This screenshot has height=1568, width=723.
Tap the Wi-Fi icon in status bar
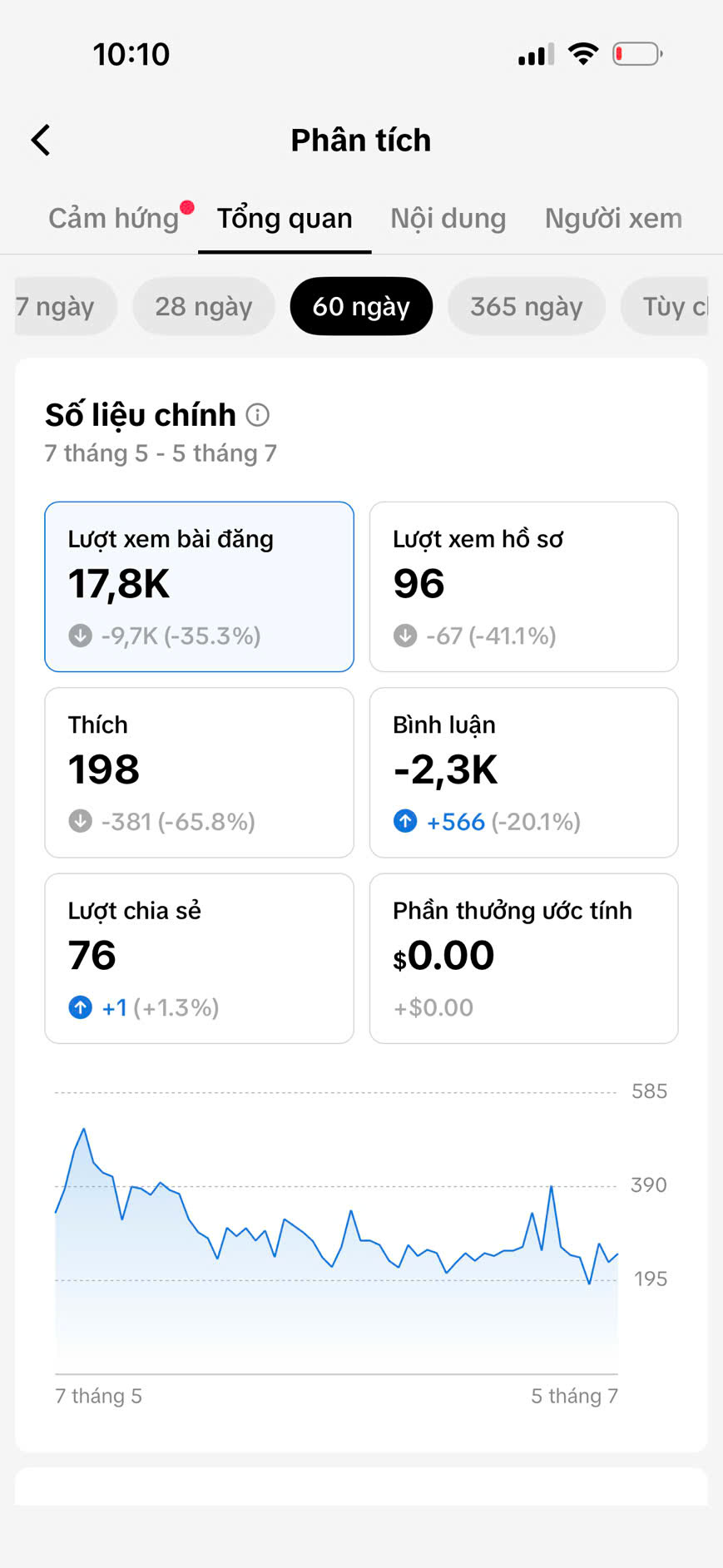pos(583,54)
